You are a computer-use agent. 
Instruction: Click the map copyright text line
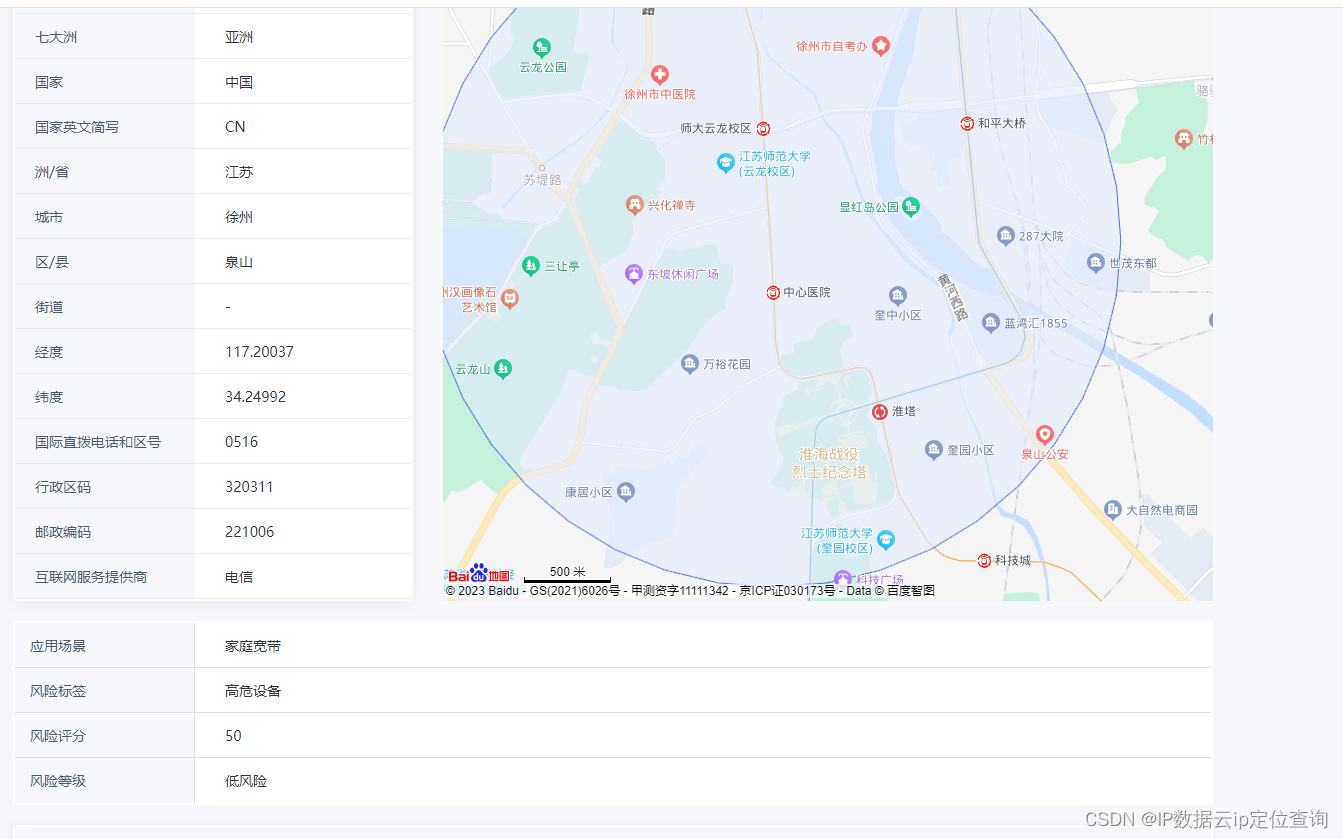click(x=690, y=591)
